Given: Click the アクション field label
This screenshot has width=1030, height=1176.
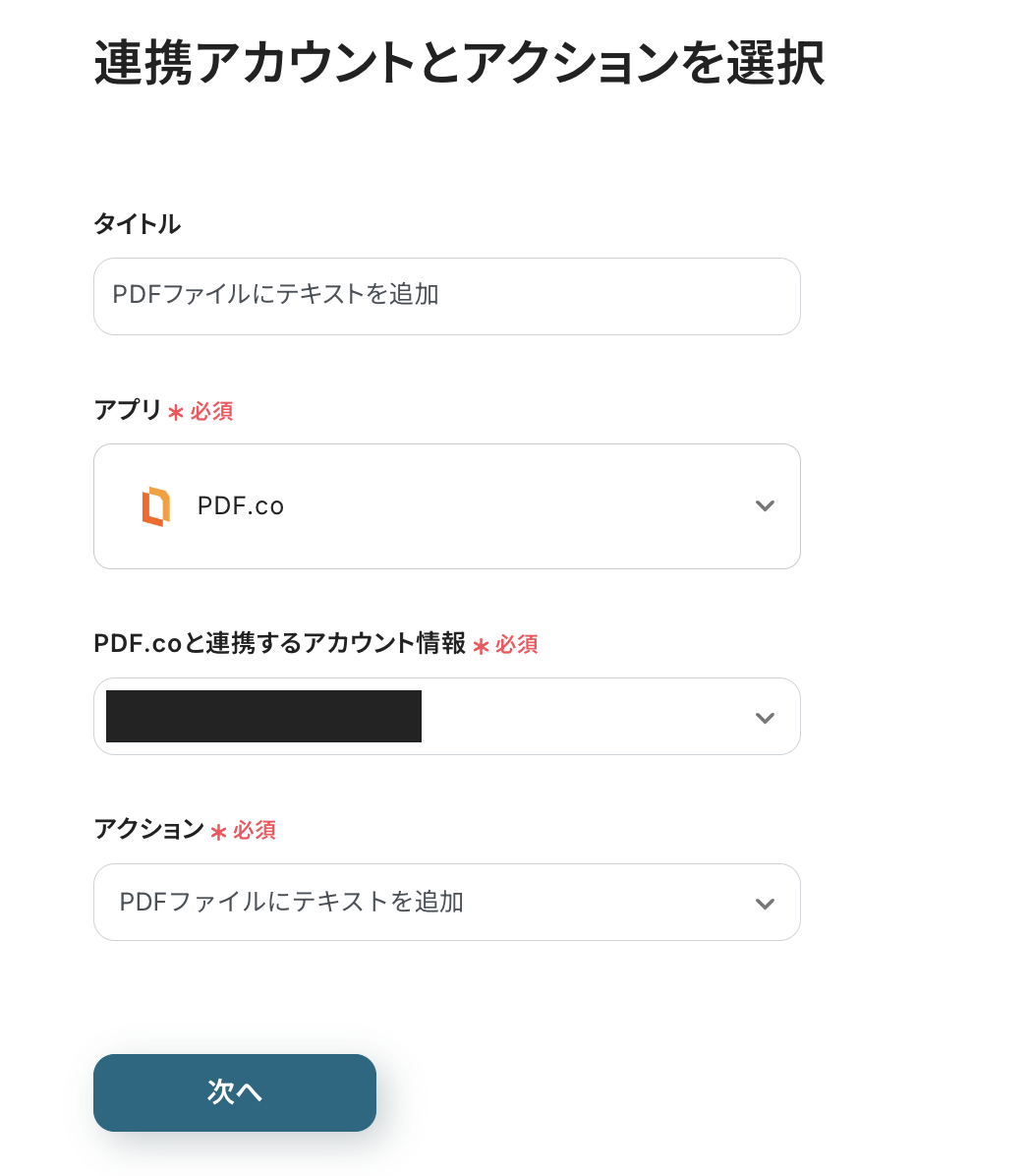Looking at the screenshot, I should click(x=148, y=830).
